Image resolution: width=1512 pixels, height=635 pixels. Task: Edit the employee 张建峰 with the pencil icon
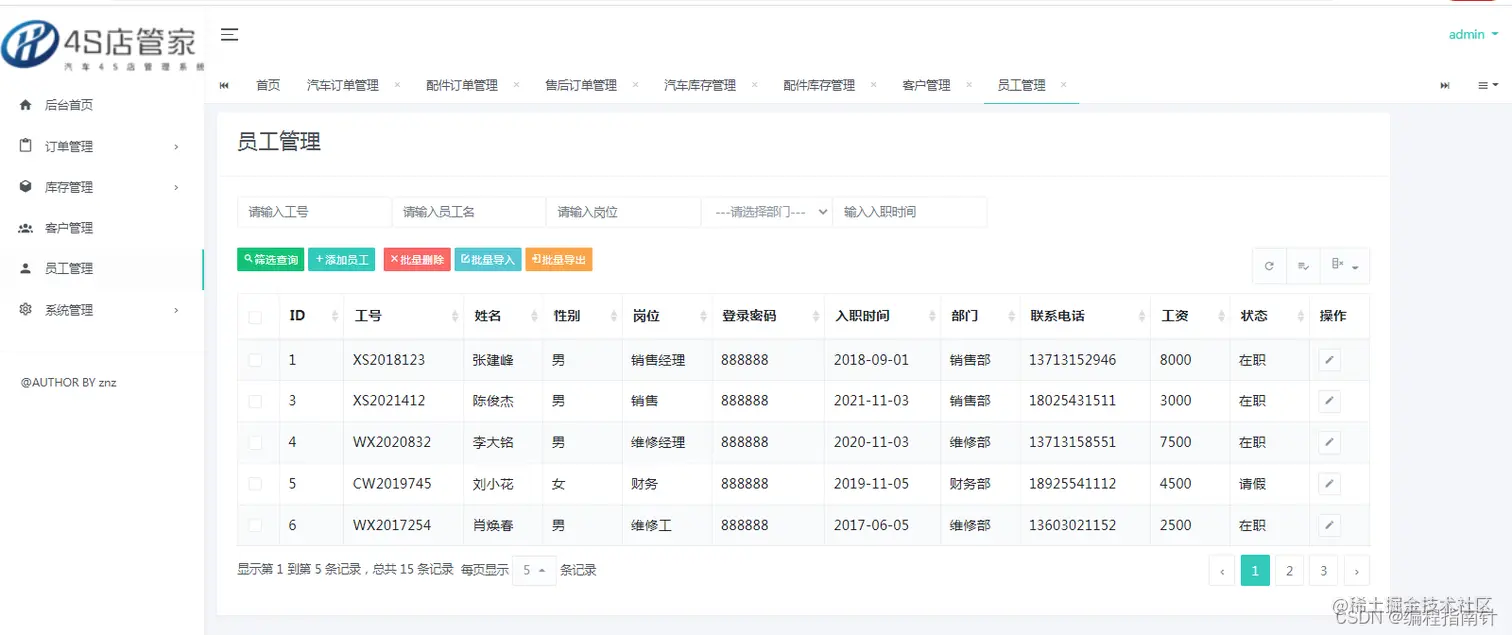[1329, 360]
